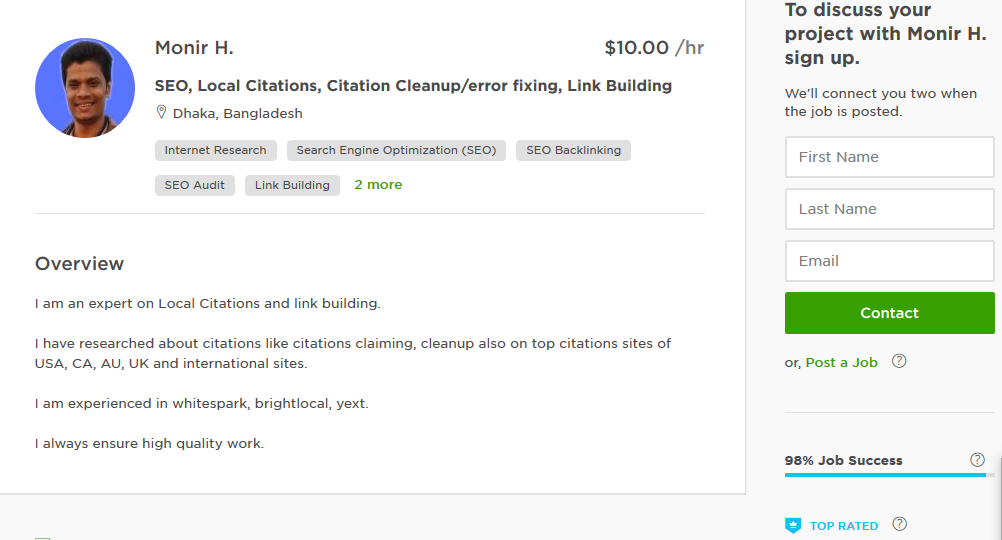Focus the Last Name input field
This screenshot has height=540, width=1002.
tap(889, 209)
